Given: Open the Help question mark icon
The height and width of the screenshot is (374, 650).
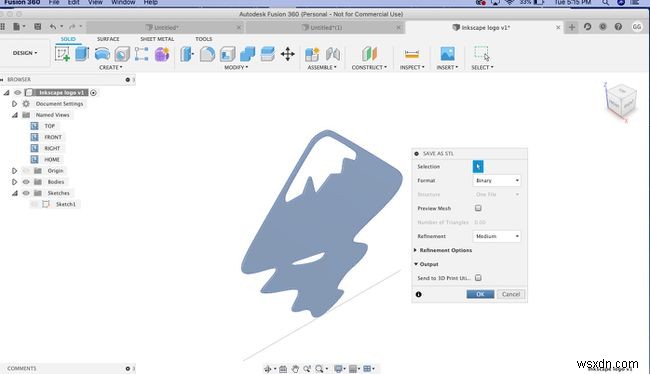Looking at the screenshot, I should pos(618,27).
